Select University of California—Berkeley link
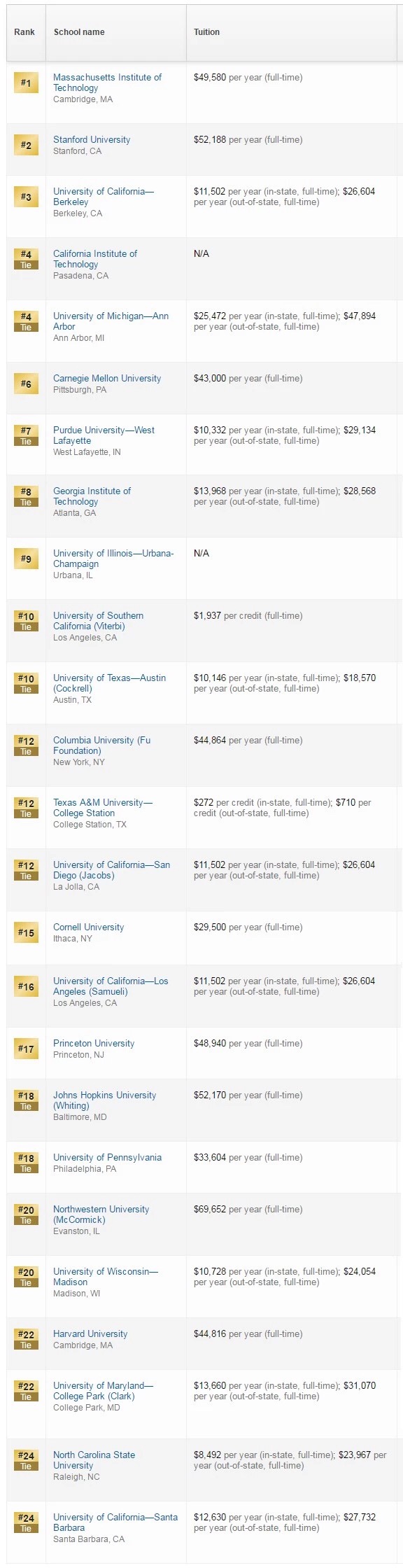Image resolution: width=403 pixels, height=1568 pixels. (104, 197)
